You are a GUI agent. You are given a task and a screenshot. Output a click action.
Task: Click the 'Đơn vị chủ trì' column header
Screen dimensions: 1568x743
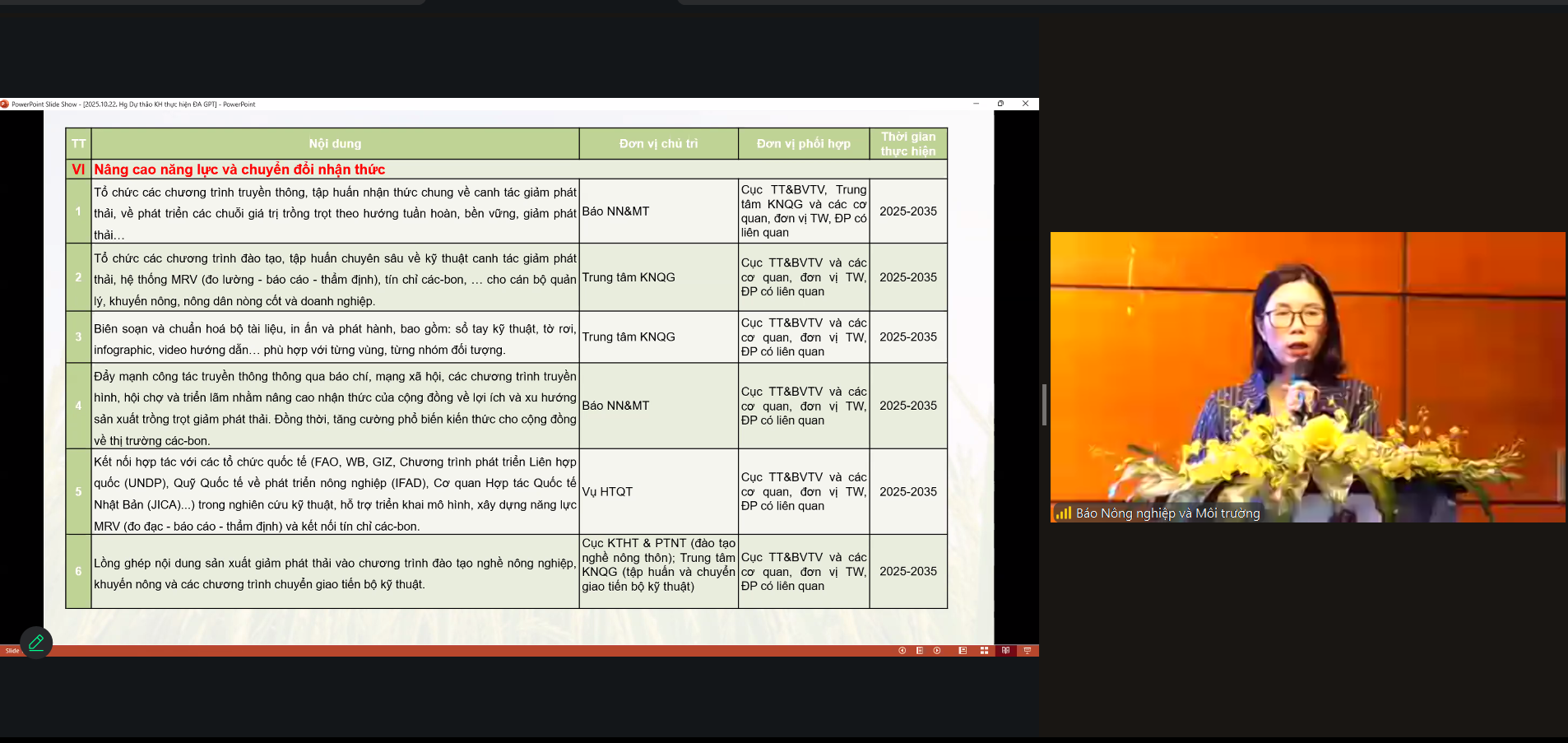click(x=658, y=144)
